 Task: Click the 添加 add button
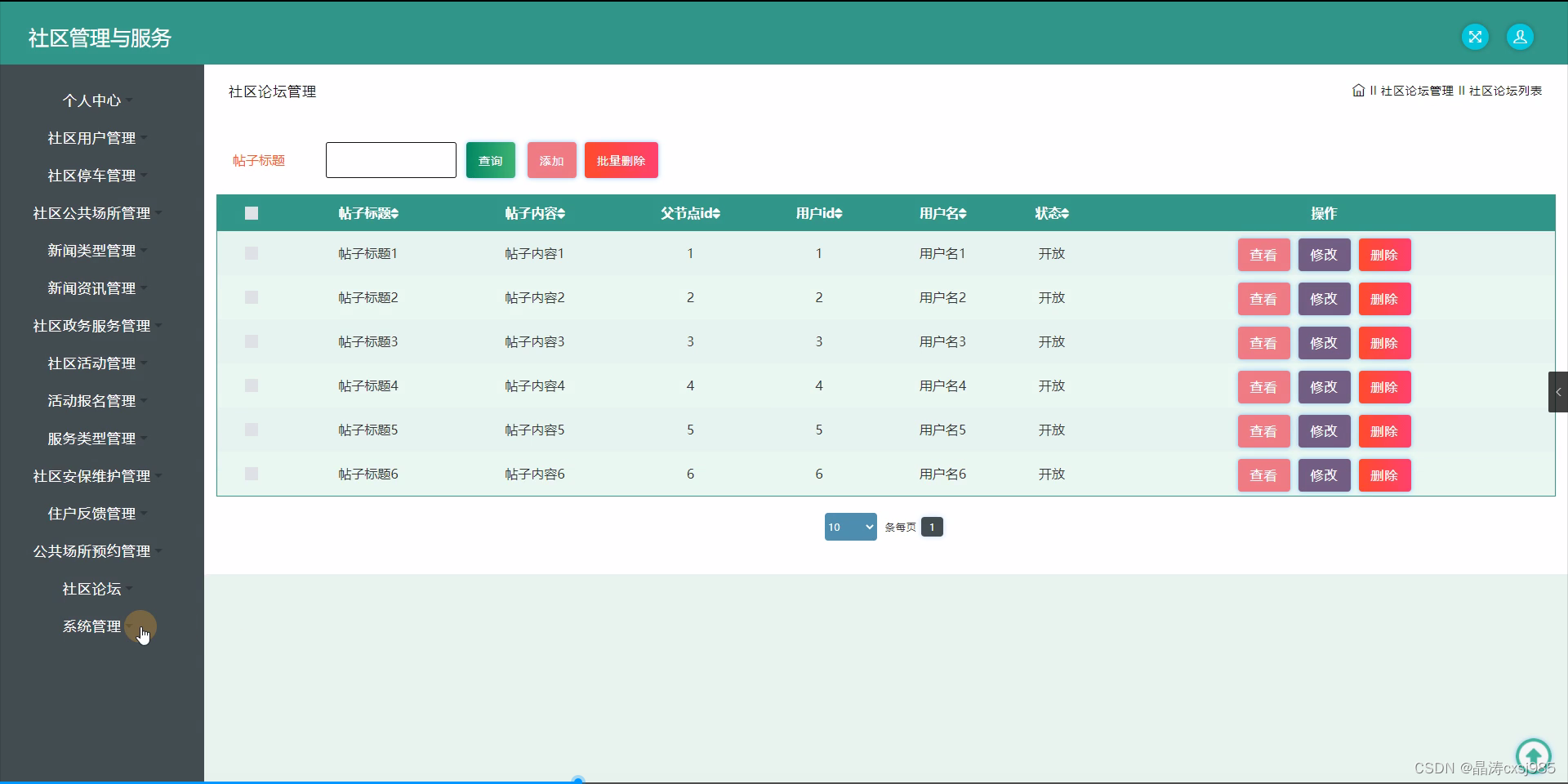(552, 160)
